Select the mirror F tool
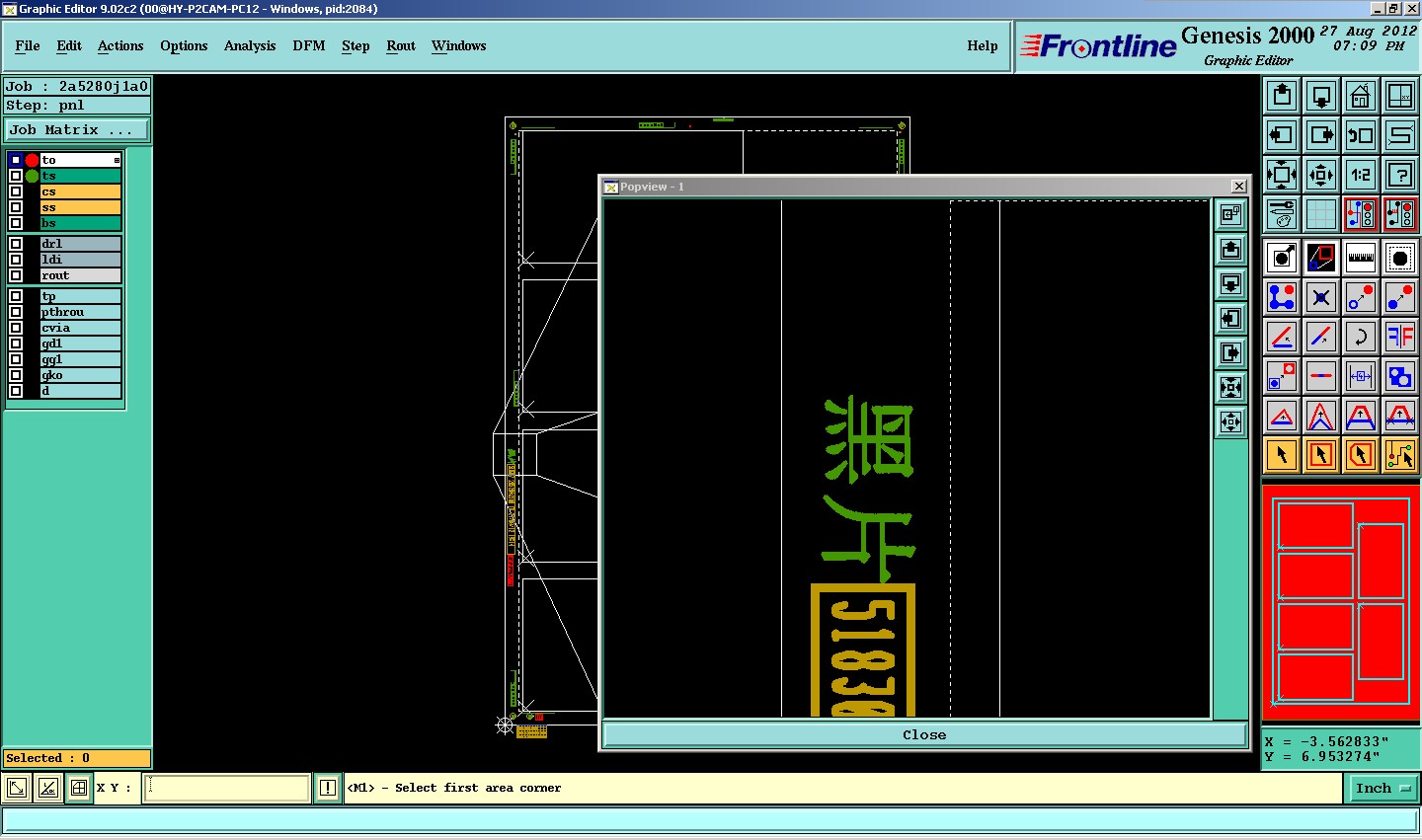Image resolution: width=1422 pixels, height=840 pixels. (1400, 337)
